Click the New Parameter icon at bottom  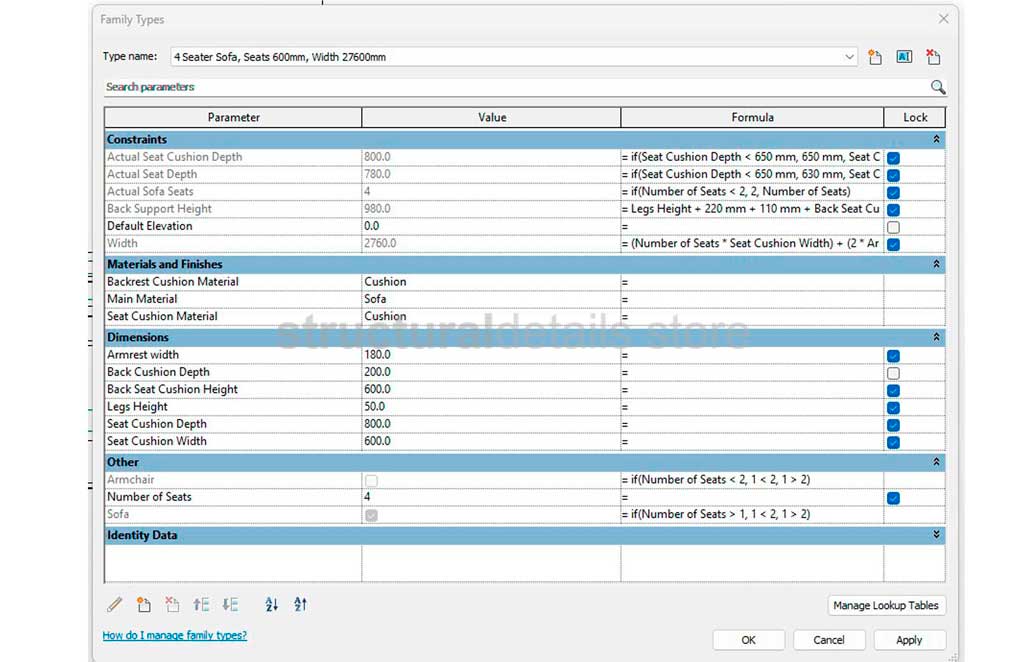[x=144, y=604]
